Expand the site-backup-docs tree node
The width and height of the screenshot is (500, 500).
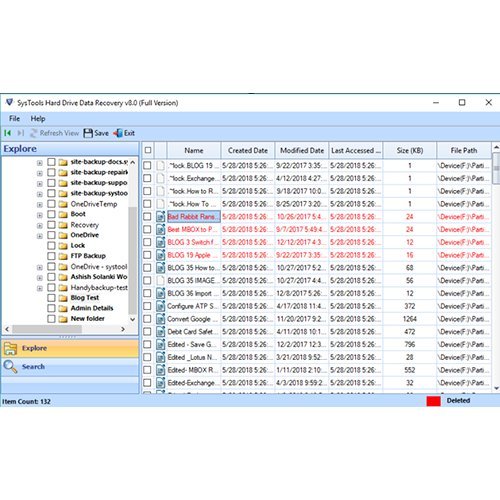(40, 163)
